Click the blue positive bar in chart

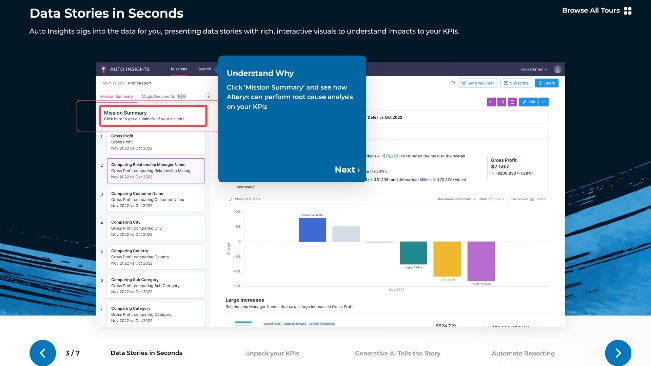[312, 229]
